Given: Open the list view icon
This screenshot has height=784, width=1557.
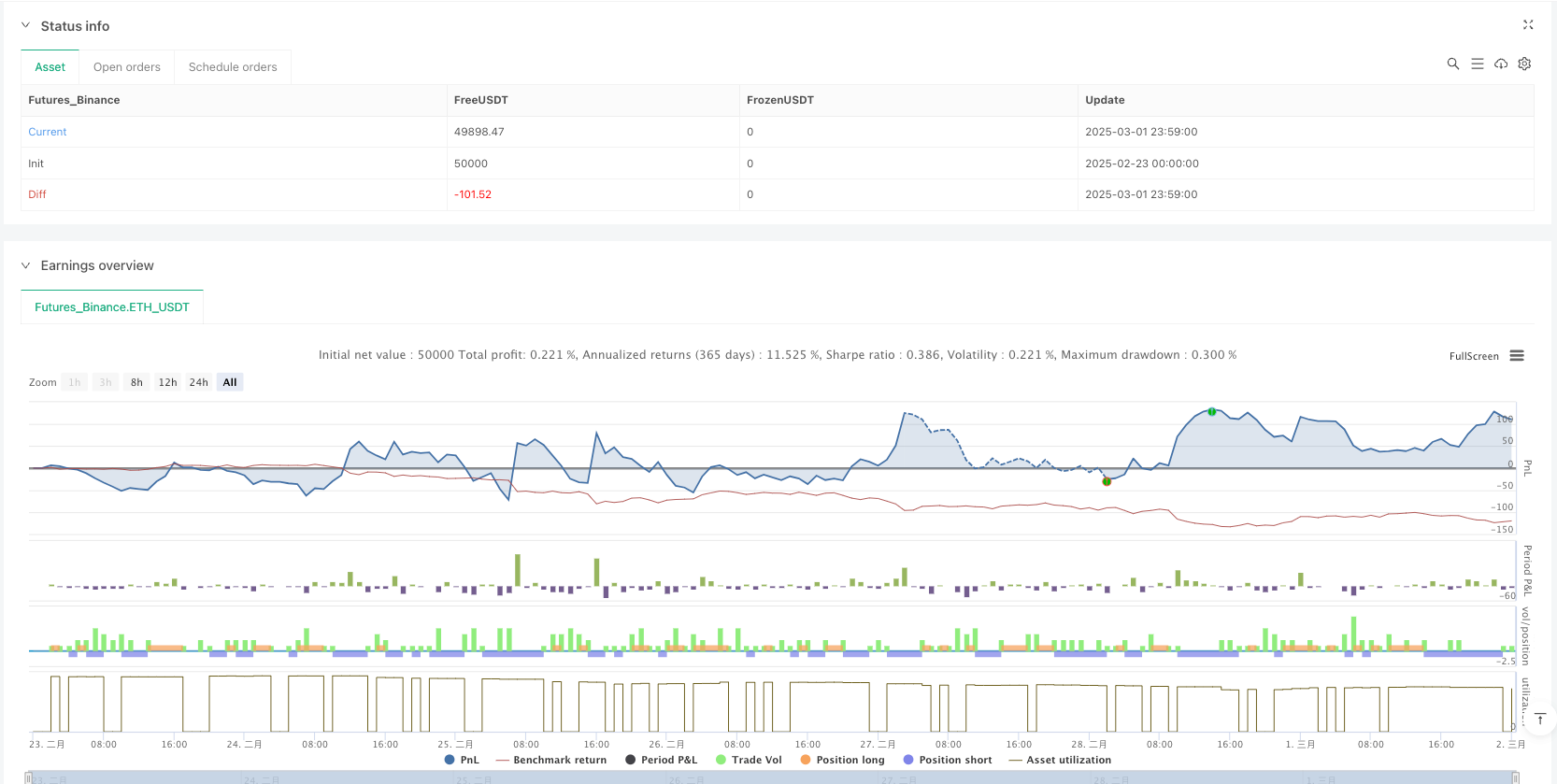Looking at the screenshot, I should click(1478, 64).
